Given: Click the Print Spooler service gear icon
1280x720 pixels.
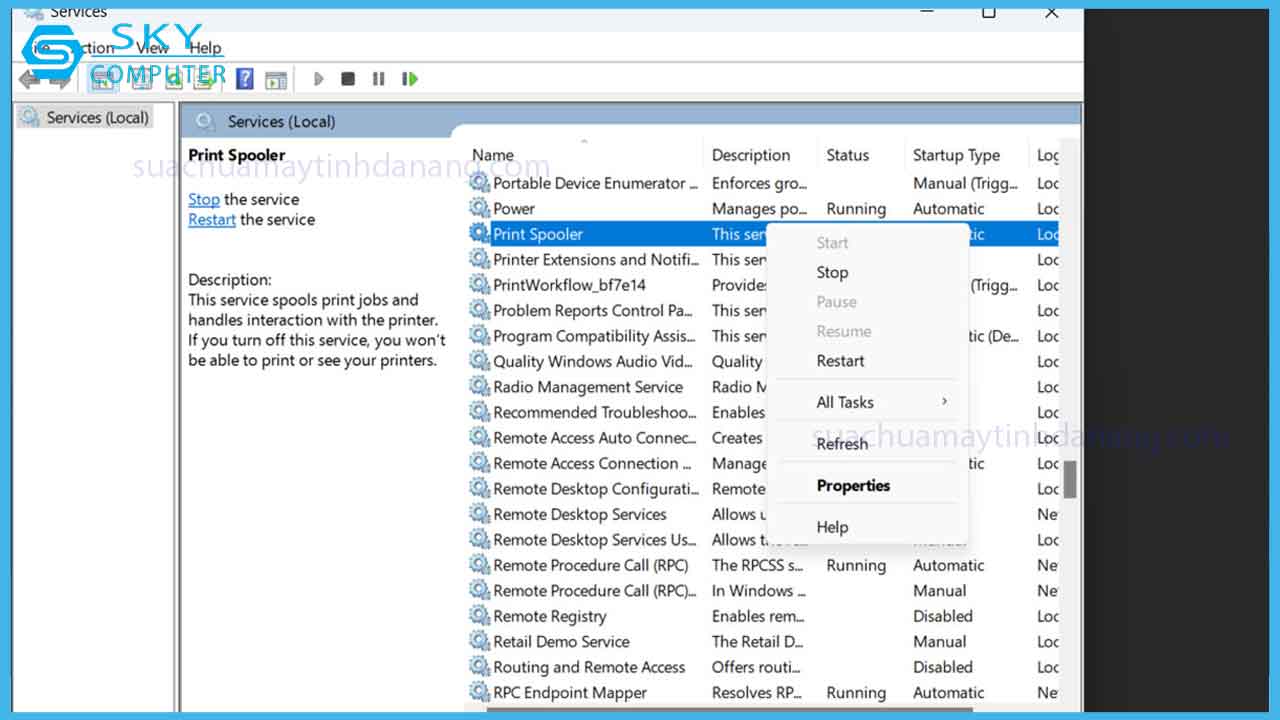Looking at the screenshot, I should pyautogui.click(x=479, y=233).
